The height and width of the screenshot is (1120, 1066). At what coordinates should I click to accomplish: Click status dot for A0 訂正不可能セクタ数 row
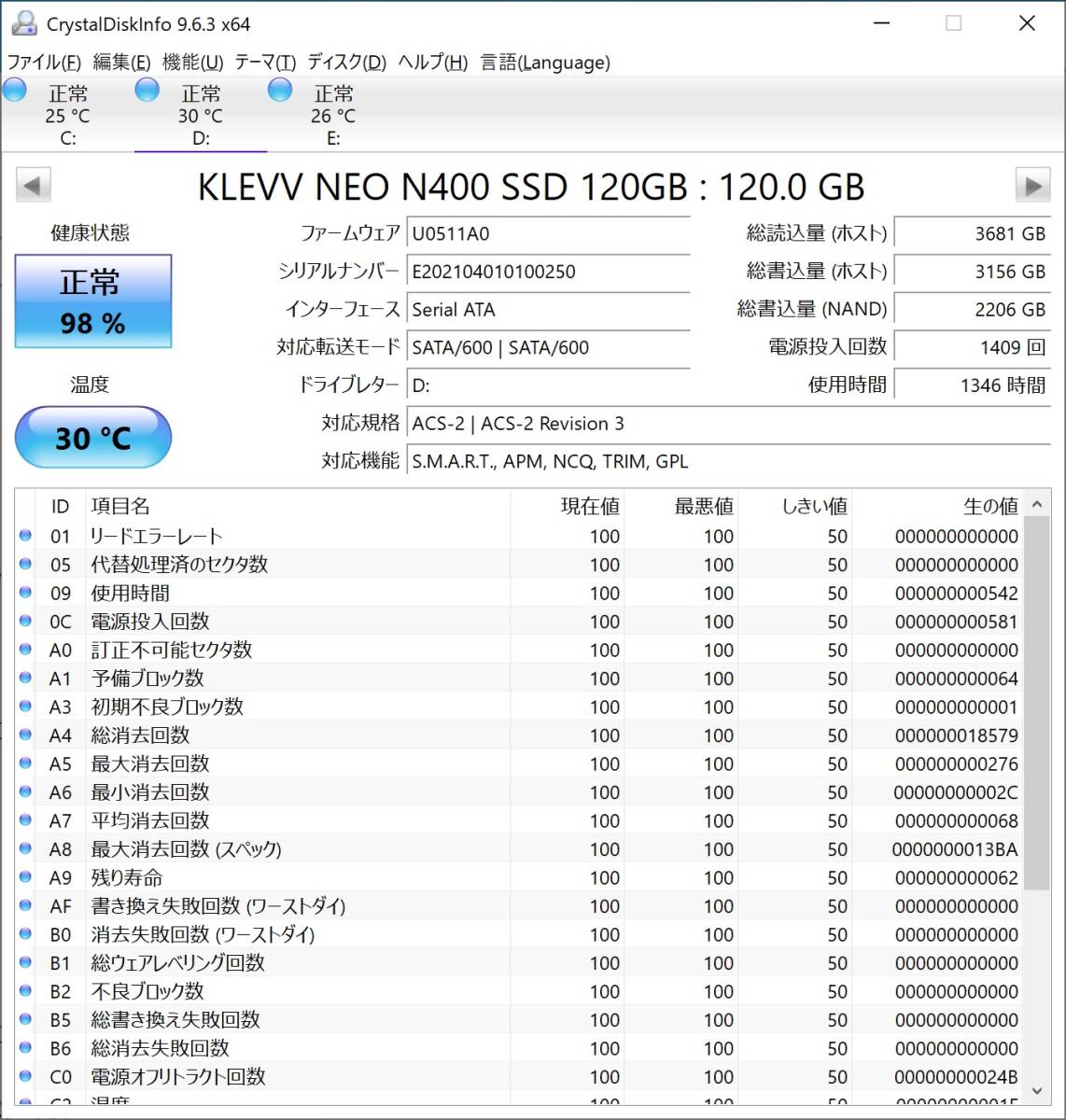[x=26, y=650]
